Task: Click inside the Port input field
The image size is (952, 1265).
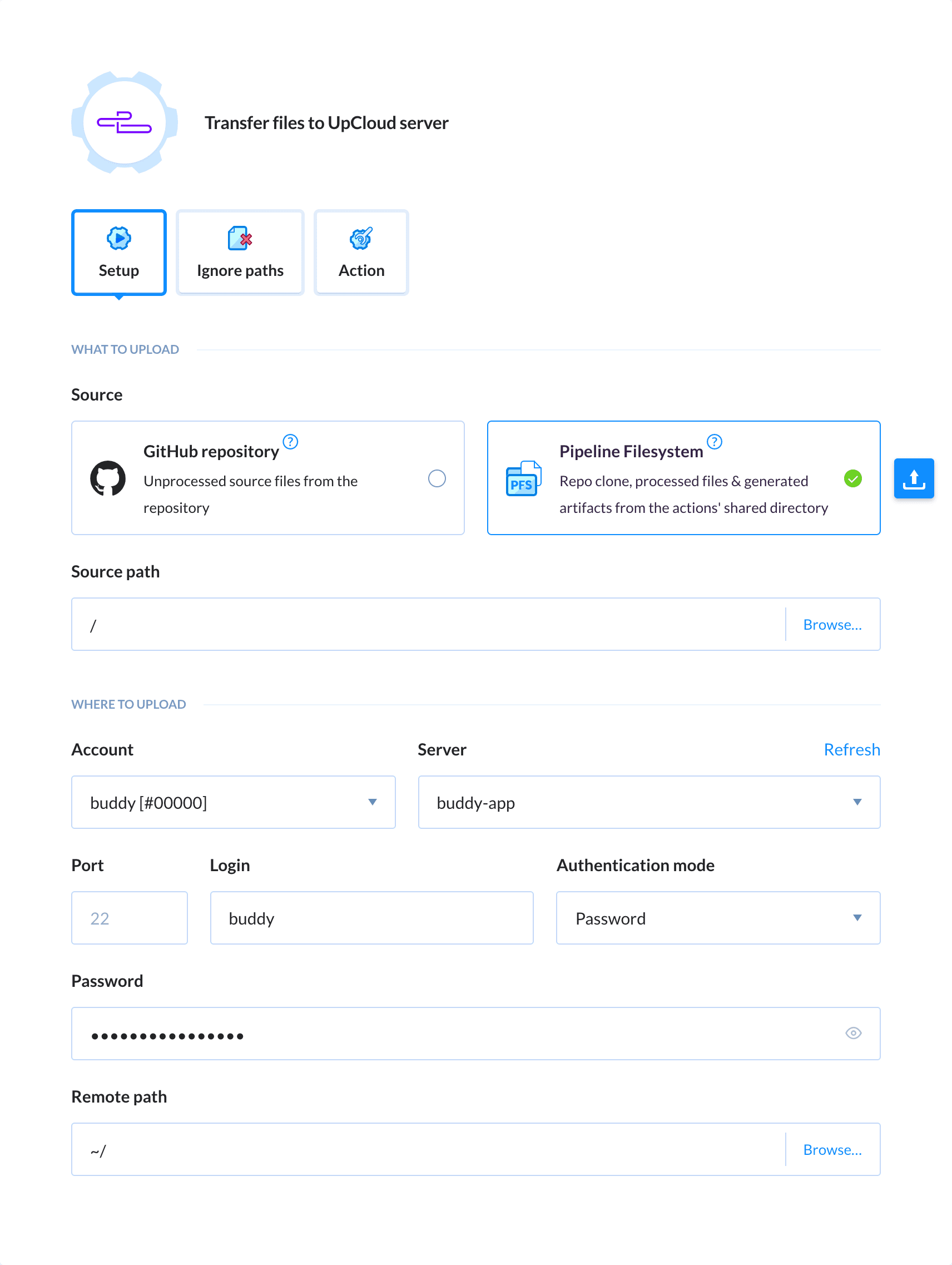Action: coord(129,918)
